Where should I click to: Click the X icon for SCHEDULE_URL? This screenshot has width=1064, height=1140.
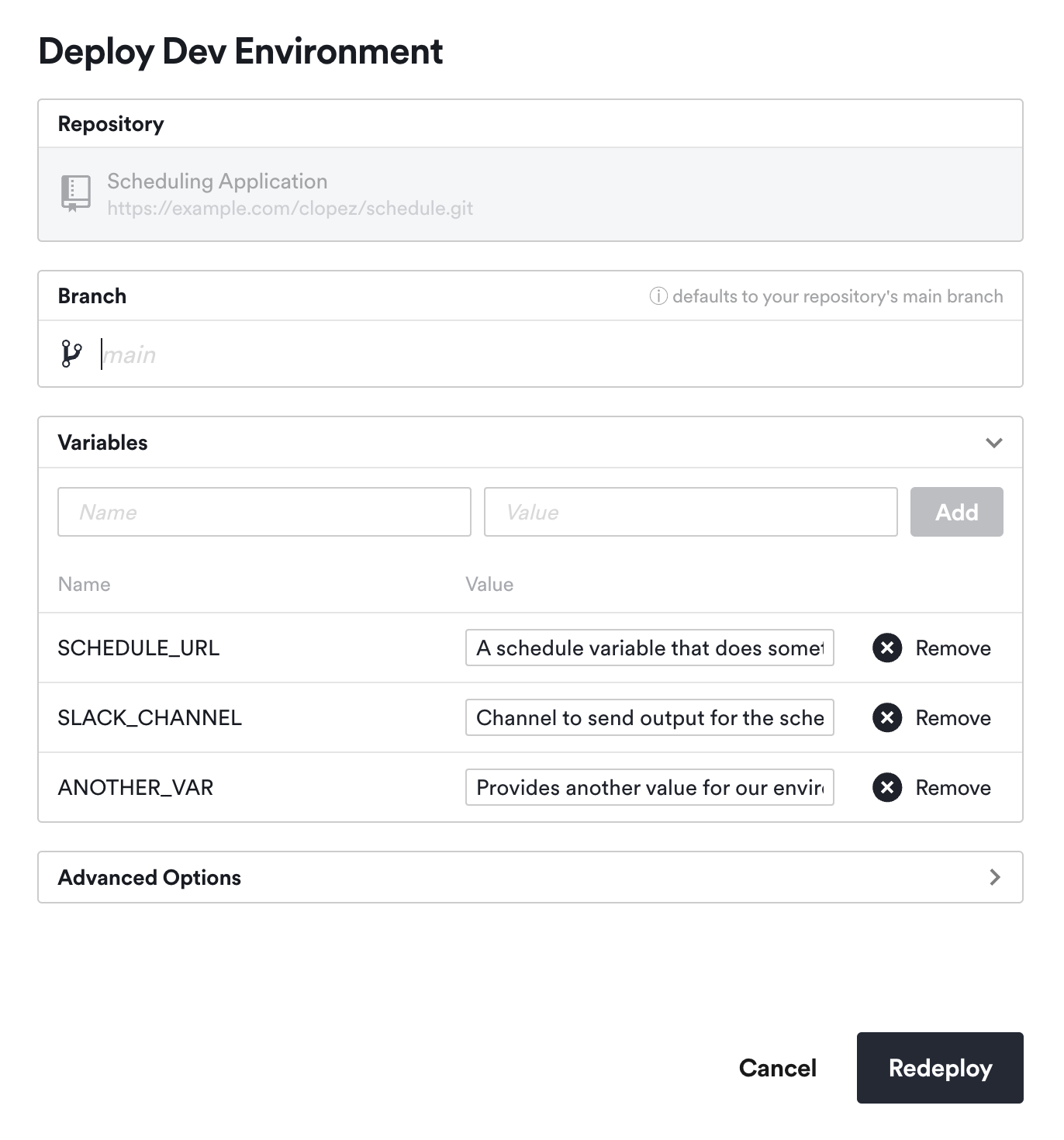point(887,648)
